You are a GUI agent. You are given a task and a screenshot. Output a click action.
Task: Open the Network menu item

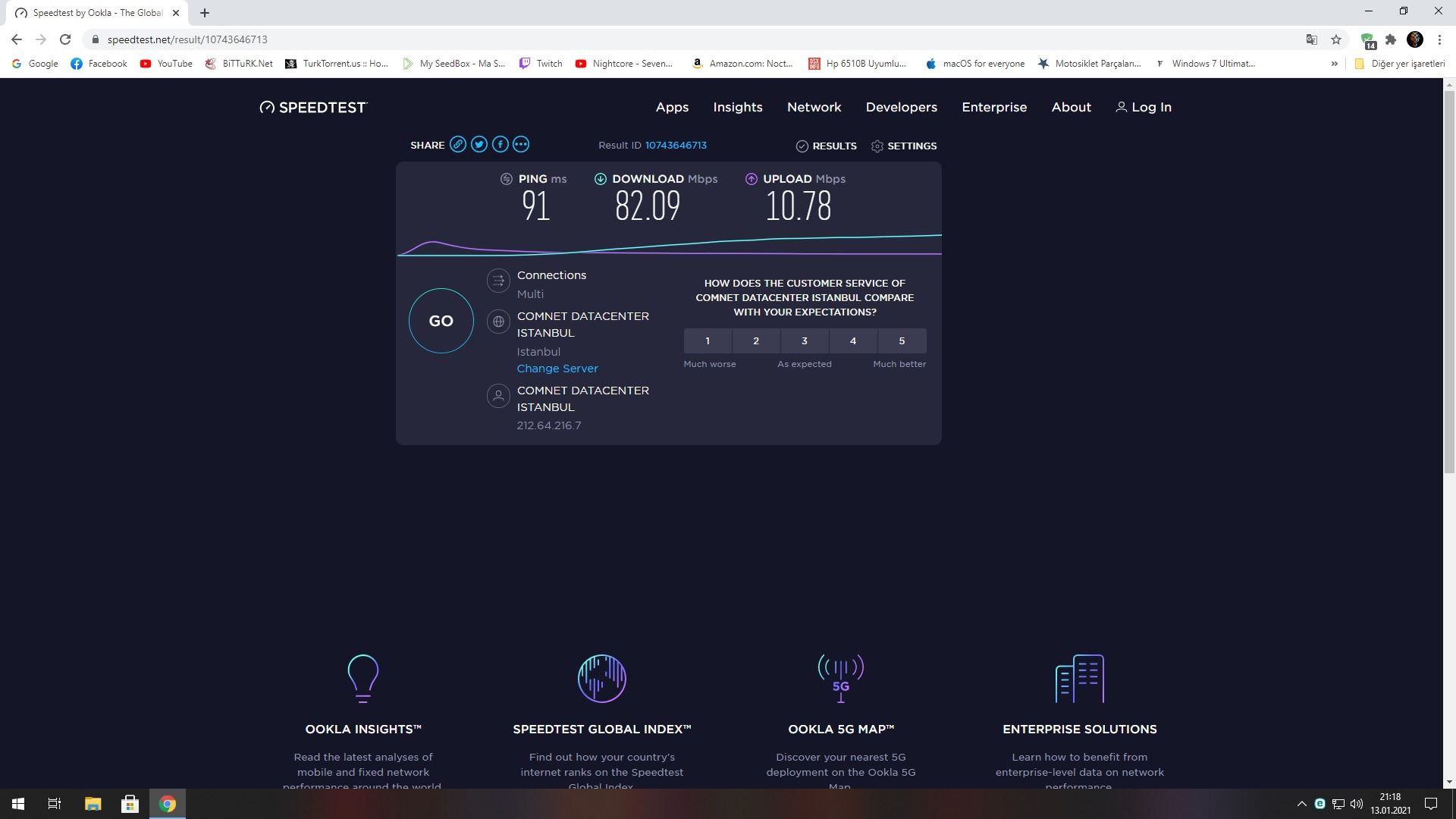814,107
